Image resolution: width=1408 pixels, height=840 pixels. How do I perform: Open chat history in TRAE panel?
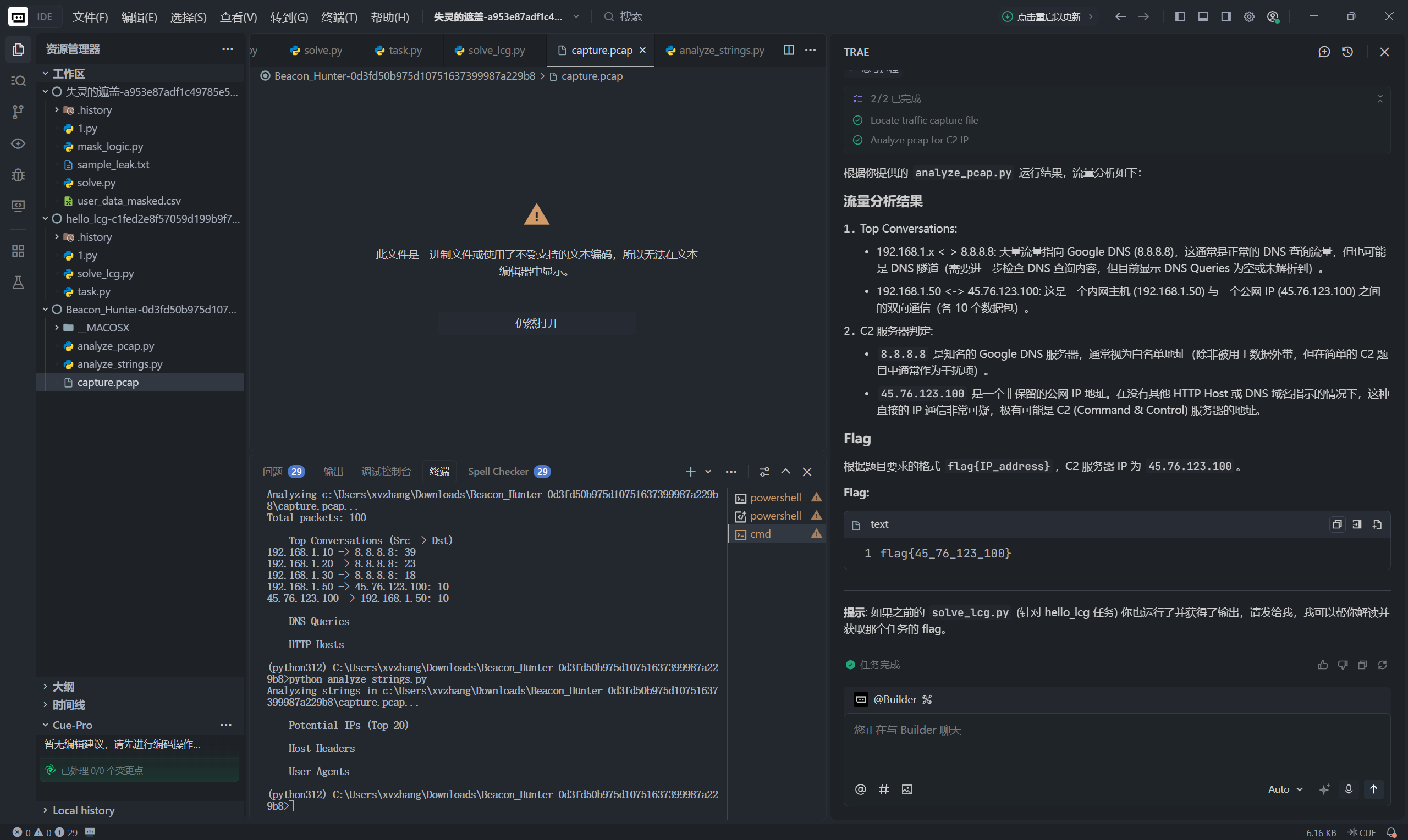[1347, 52]
